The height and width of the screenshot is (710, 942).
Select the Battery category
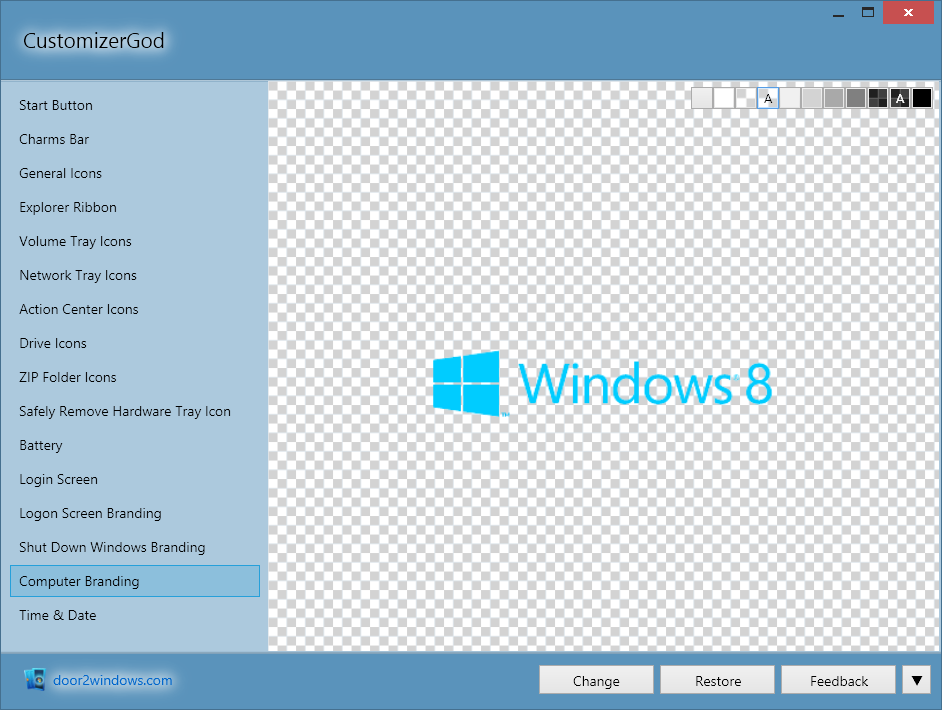tap(41, 445)
